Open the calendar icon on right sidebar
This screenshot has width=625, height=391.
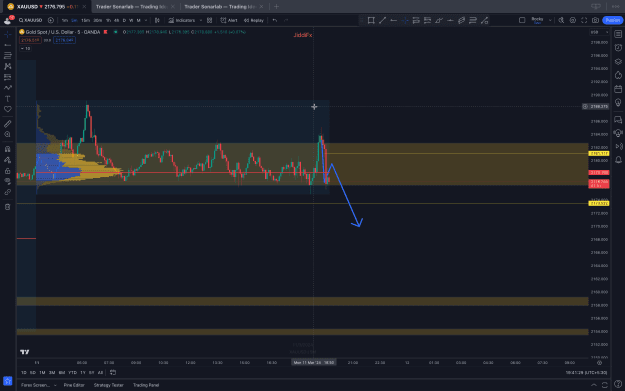point(618,89)
